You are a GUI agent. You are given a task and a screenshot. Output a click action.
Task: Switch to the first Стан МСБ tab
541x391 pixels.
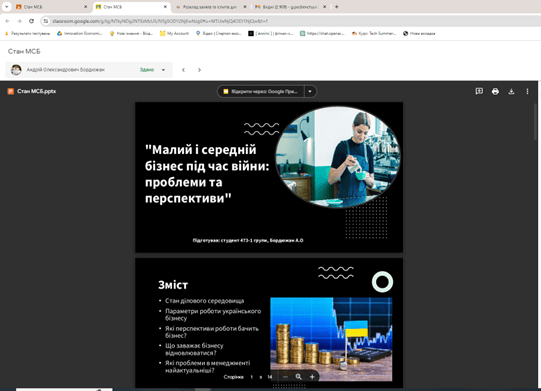point(52,7)
